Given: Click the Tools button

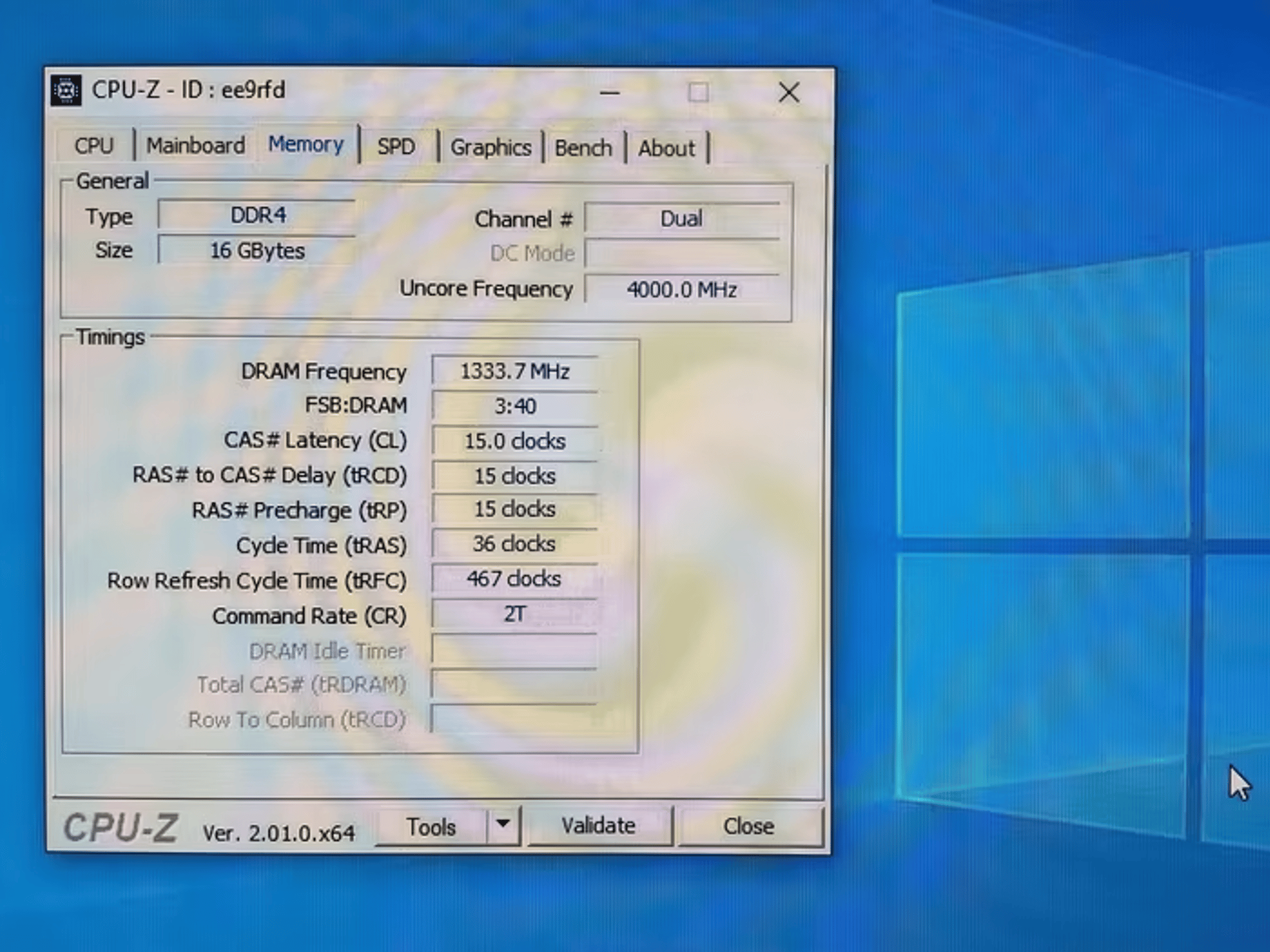Looking at the screenshot, I should point(432,827).
